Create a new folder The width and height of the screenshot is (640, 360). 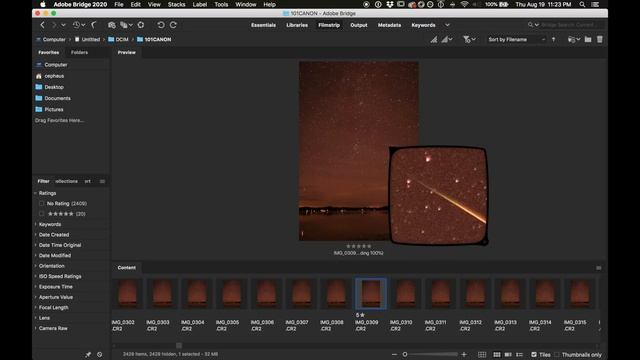[x=588, y=40]
